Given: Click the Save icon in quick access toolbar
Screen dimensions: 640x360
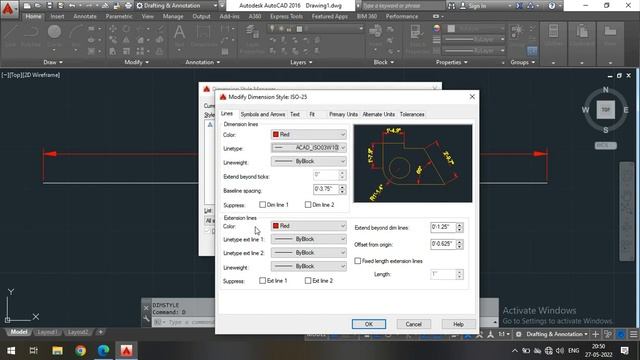Looking at the screenshot, I should 49,6.
